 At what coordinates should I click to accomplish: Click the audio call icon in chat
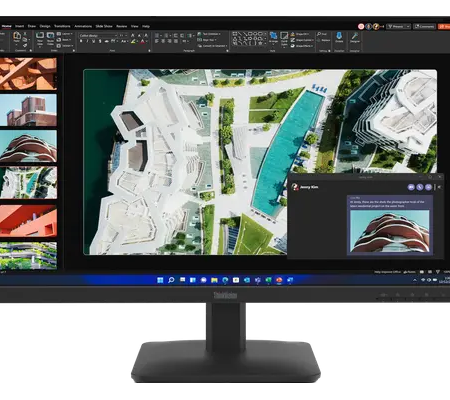click(420, 187)
